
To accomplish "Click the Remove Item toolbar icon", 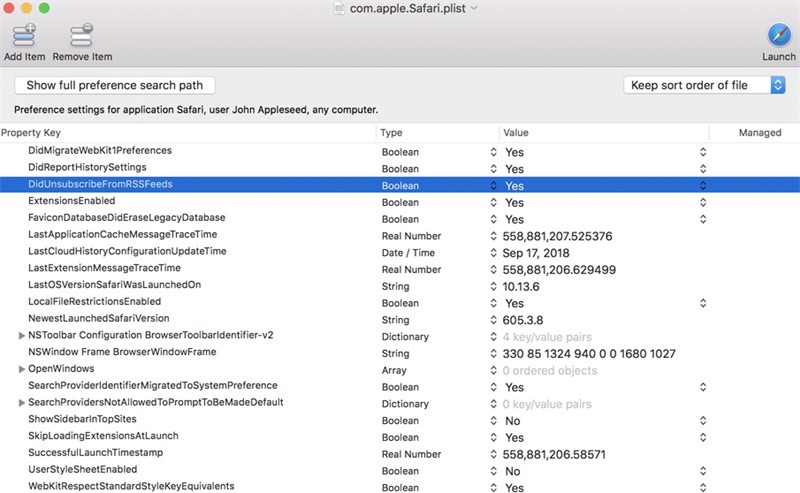I will coord(82,36).
